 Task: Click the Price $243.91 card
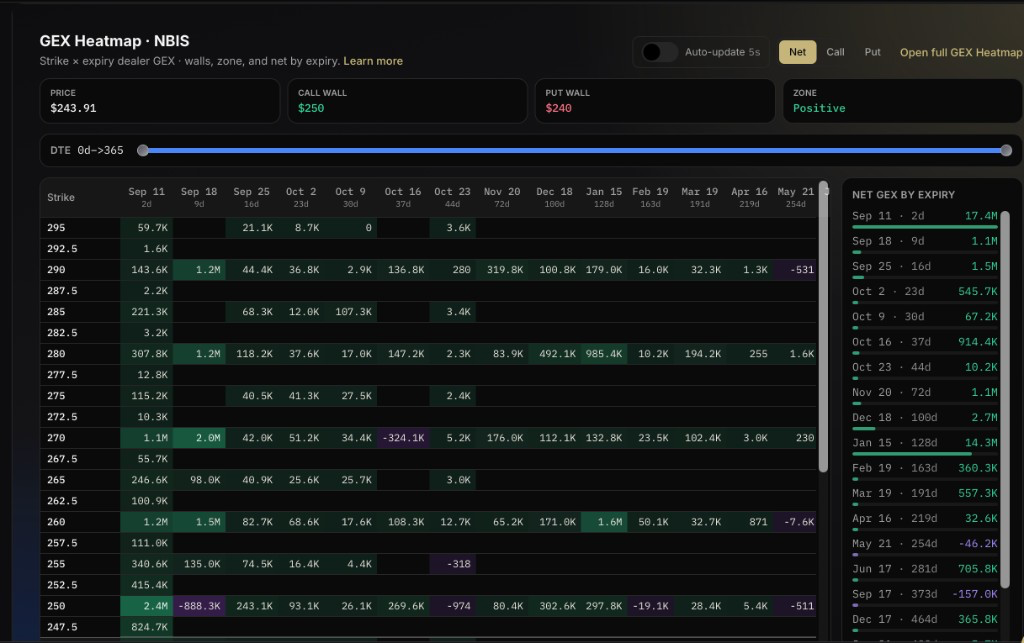(x=160, y=101)
